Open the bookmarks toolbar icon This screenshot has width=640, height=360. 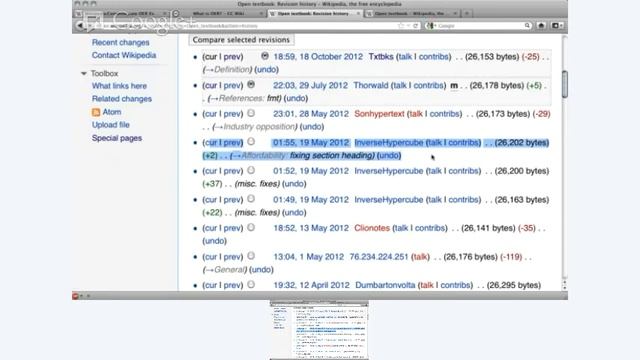click(x=555, y=25)
